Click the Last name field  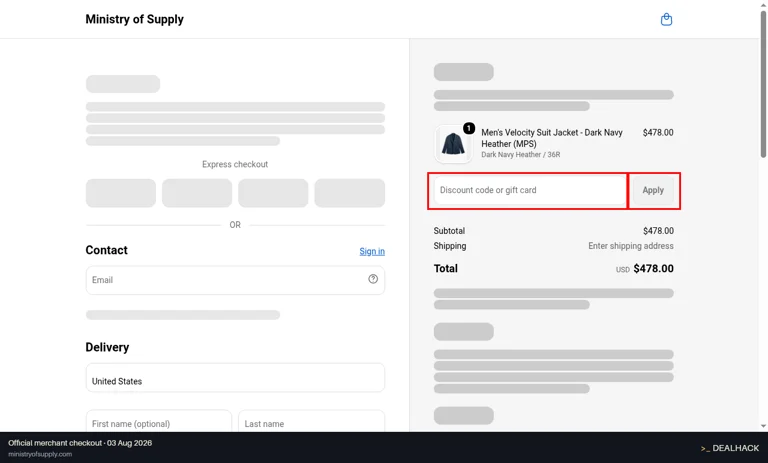[x=312, y=421]
